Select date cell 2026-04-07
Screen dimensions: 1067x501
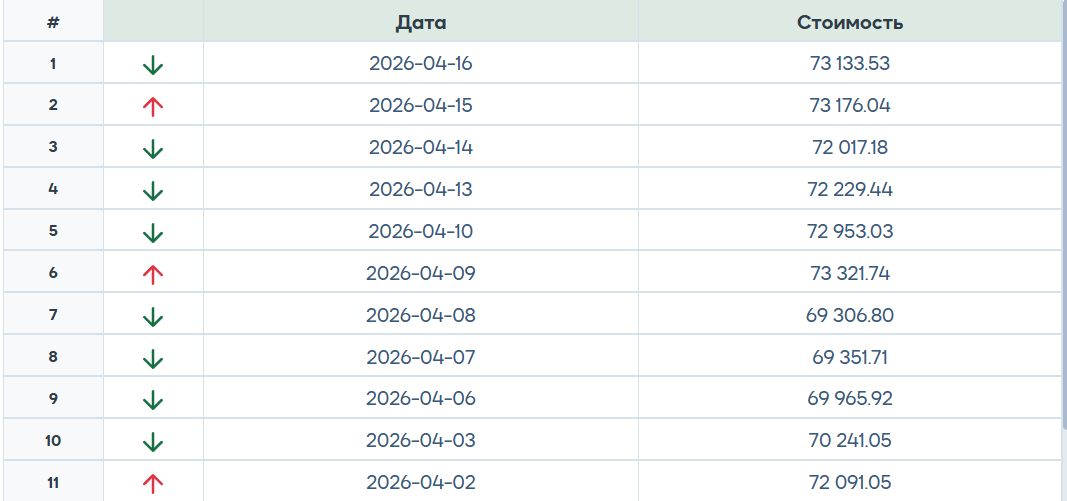[421, 357]
